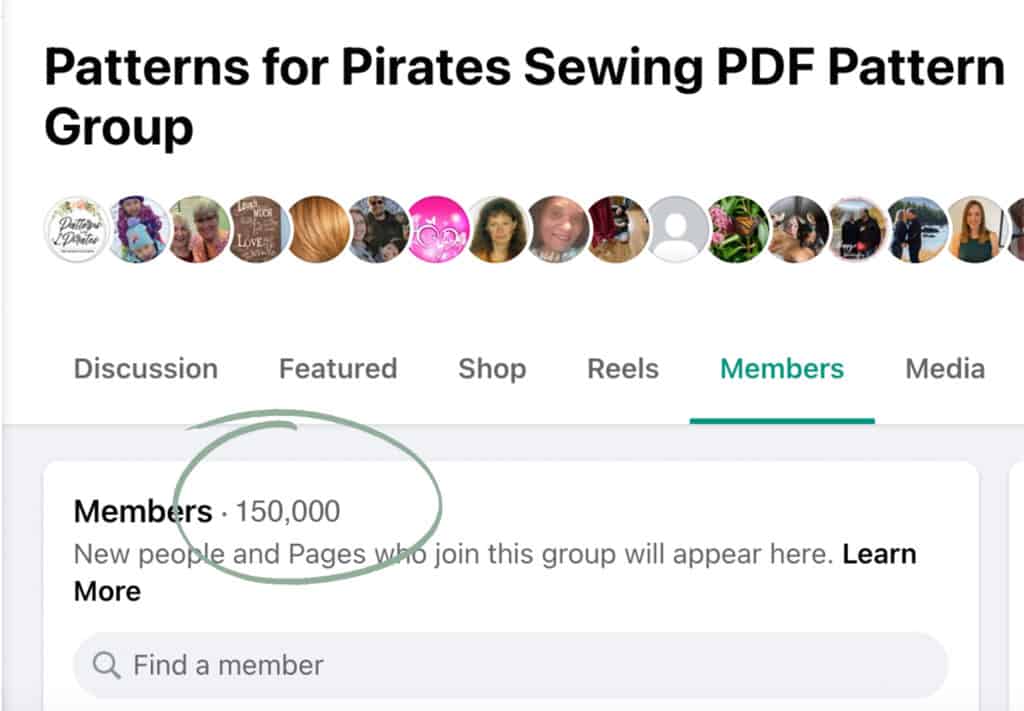Open the pink glowing heart profile picture
This screenshot has height=711, width=1024.
[438, 229]
